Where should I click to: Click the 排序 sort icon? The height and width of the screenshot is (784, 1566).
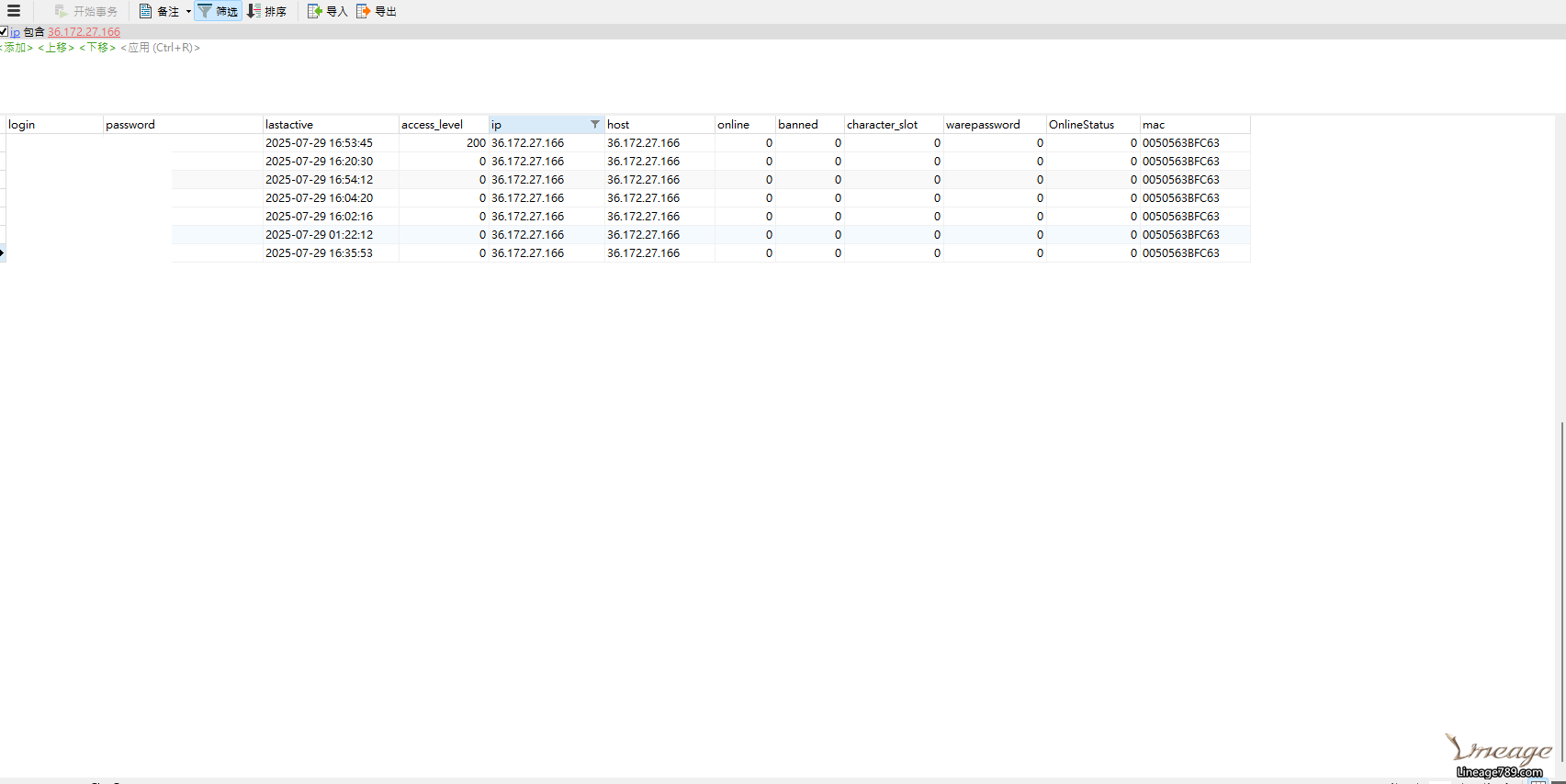tap(254, 11)
